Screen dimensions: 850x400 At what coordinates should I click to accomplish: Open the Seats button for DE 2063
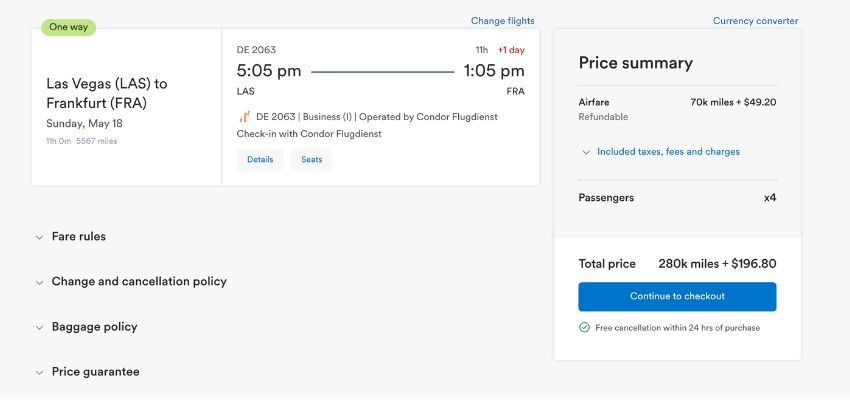point(312,159)
